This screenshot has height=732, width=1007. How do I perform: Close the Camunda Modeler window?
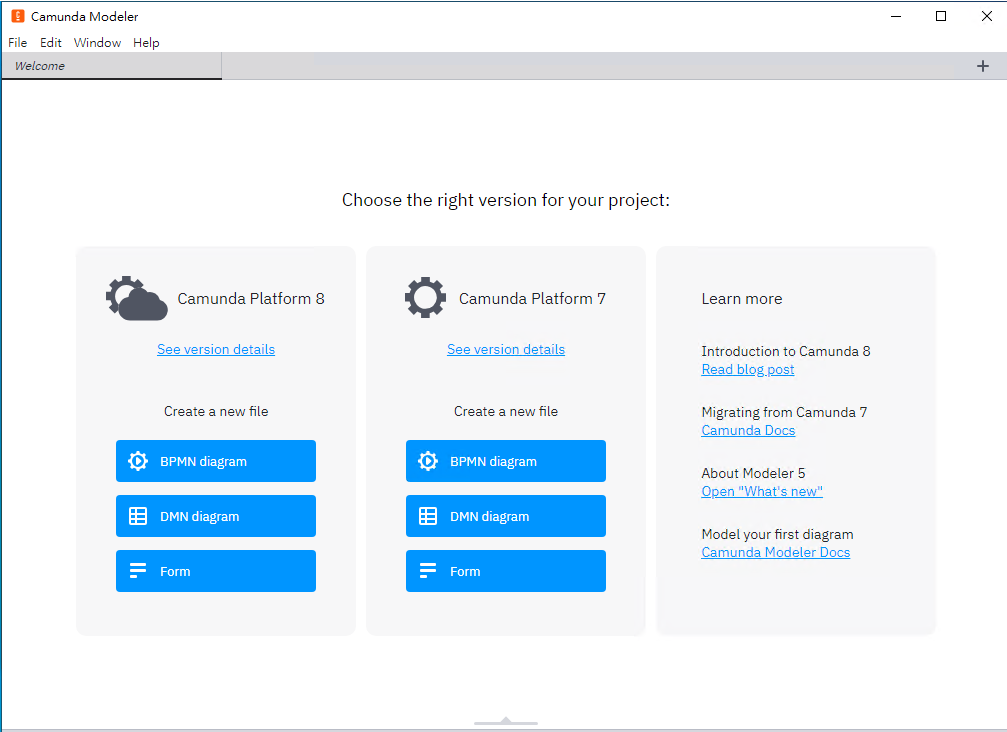click(987, 16)
